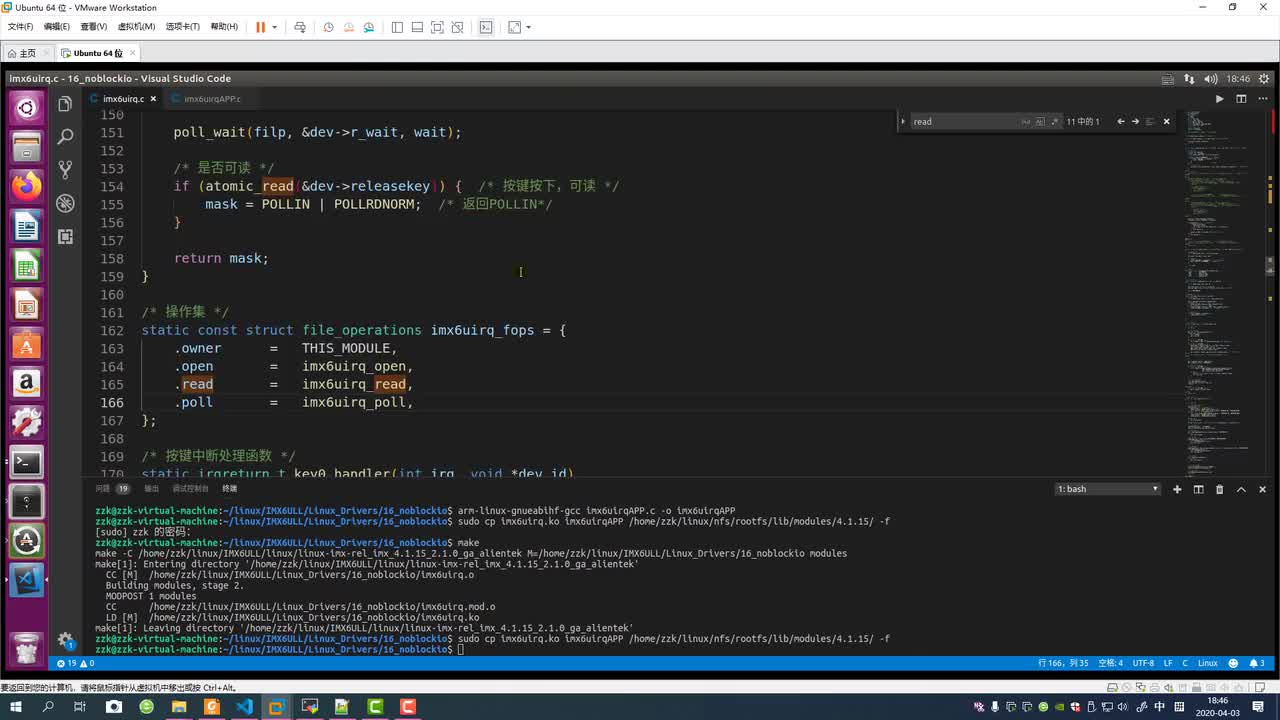1280x720 pixels.
Task: Toggle Match Case in find box
Action: click(1026, 121)
